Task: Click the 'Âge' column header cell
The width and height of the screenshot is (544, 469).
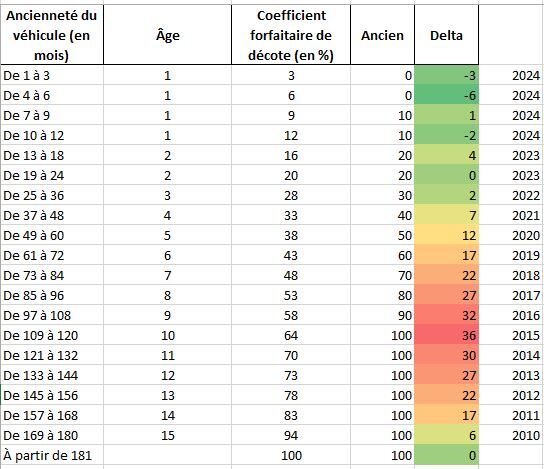Action: [x=167, y=35]
